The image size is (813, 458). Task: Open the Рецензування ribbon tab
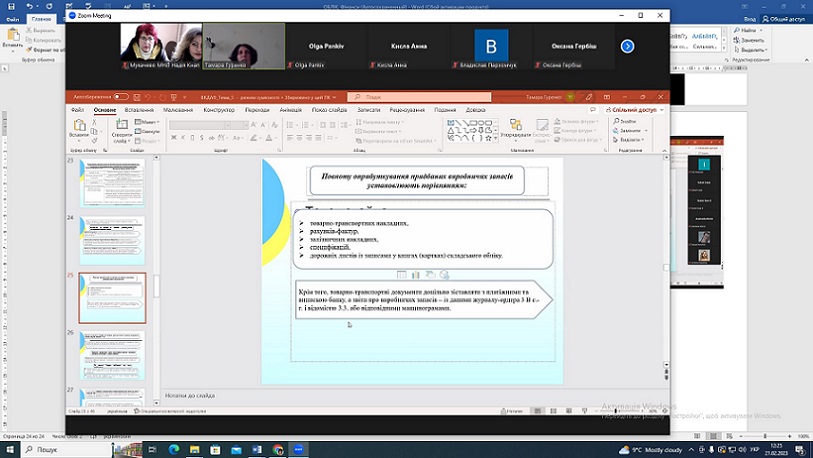[407, 110]
